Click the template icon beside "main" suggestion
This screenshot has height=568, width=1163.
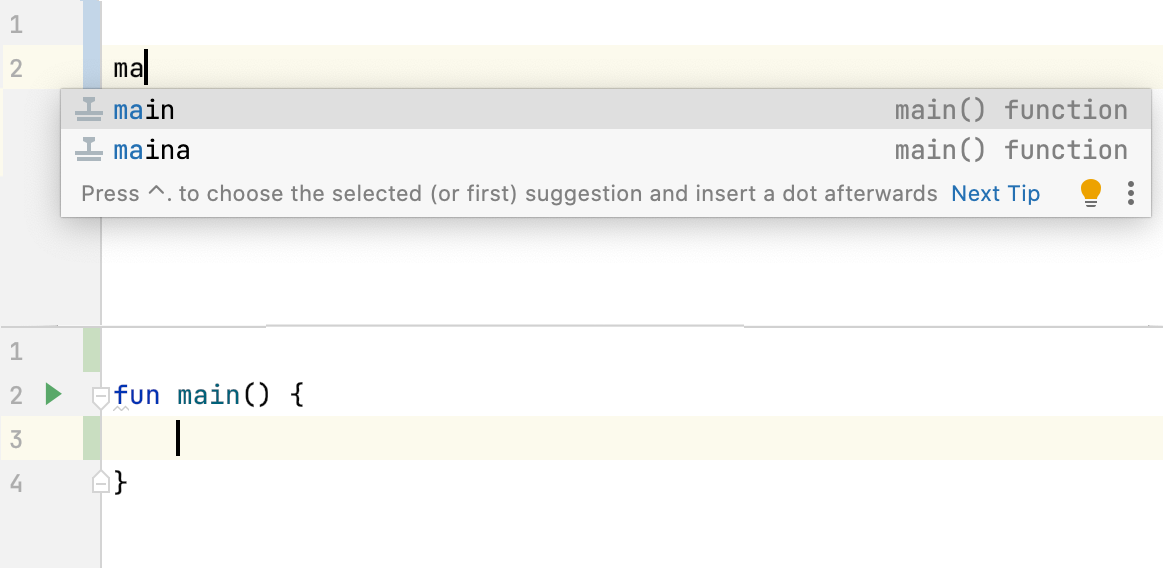[x=90, y=109]
